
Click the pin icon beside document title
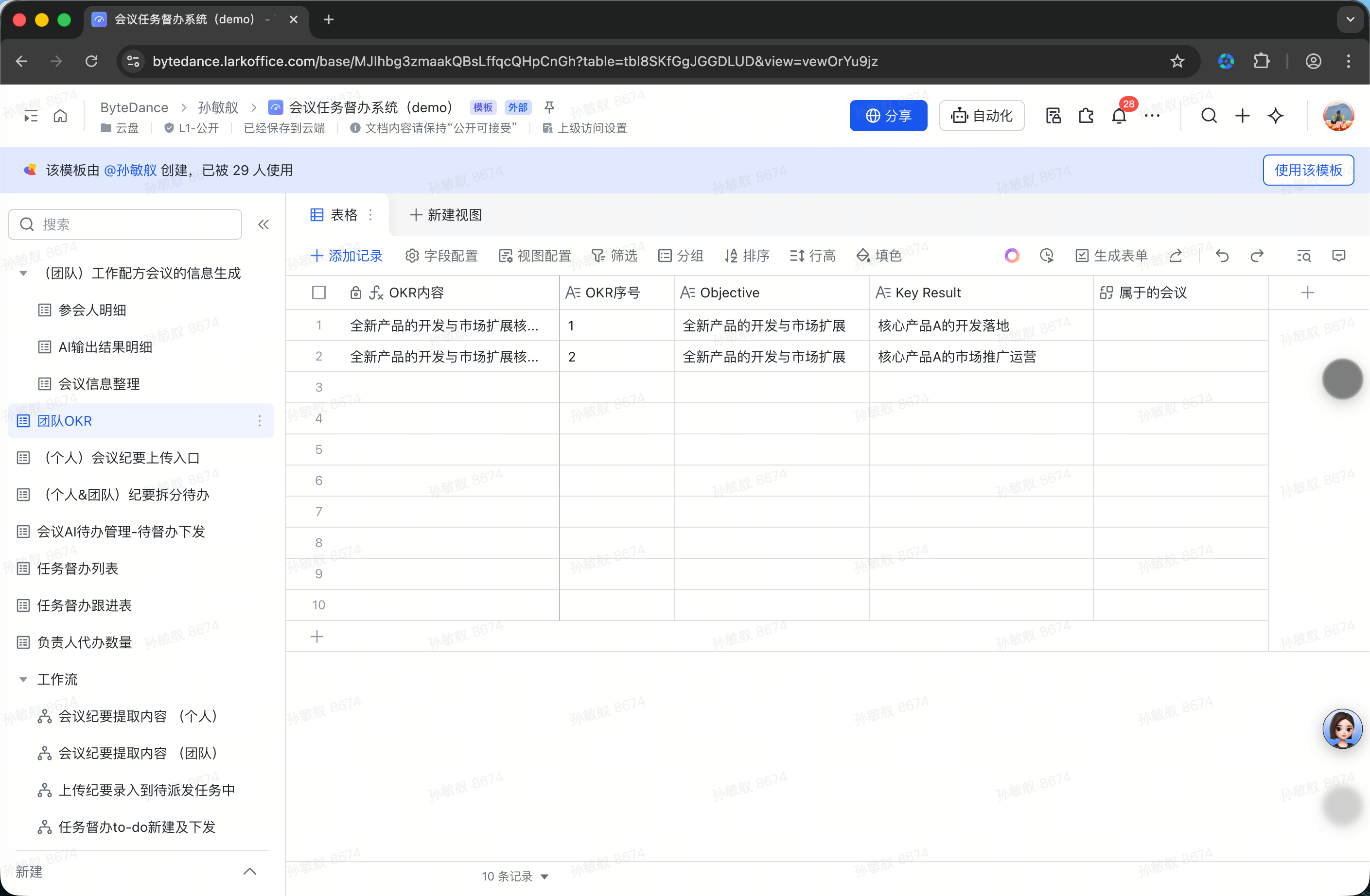click(x=549, y=107)
